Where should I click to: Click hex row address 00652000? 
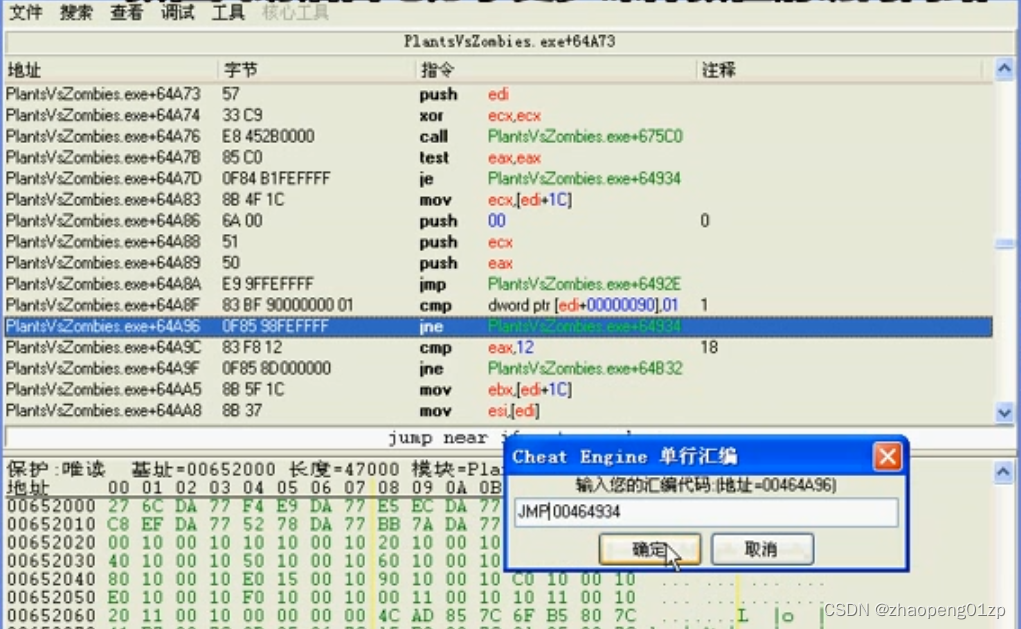pyautogui.click(x=51, y=506)
